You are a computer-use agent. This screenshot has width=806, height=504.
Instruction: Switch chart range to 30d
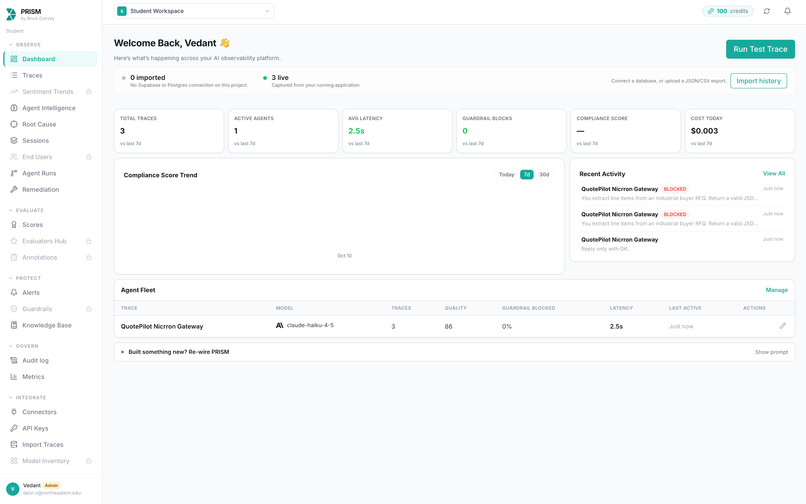pyautogui.click(x=544, y=174)
